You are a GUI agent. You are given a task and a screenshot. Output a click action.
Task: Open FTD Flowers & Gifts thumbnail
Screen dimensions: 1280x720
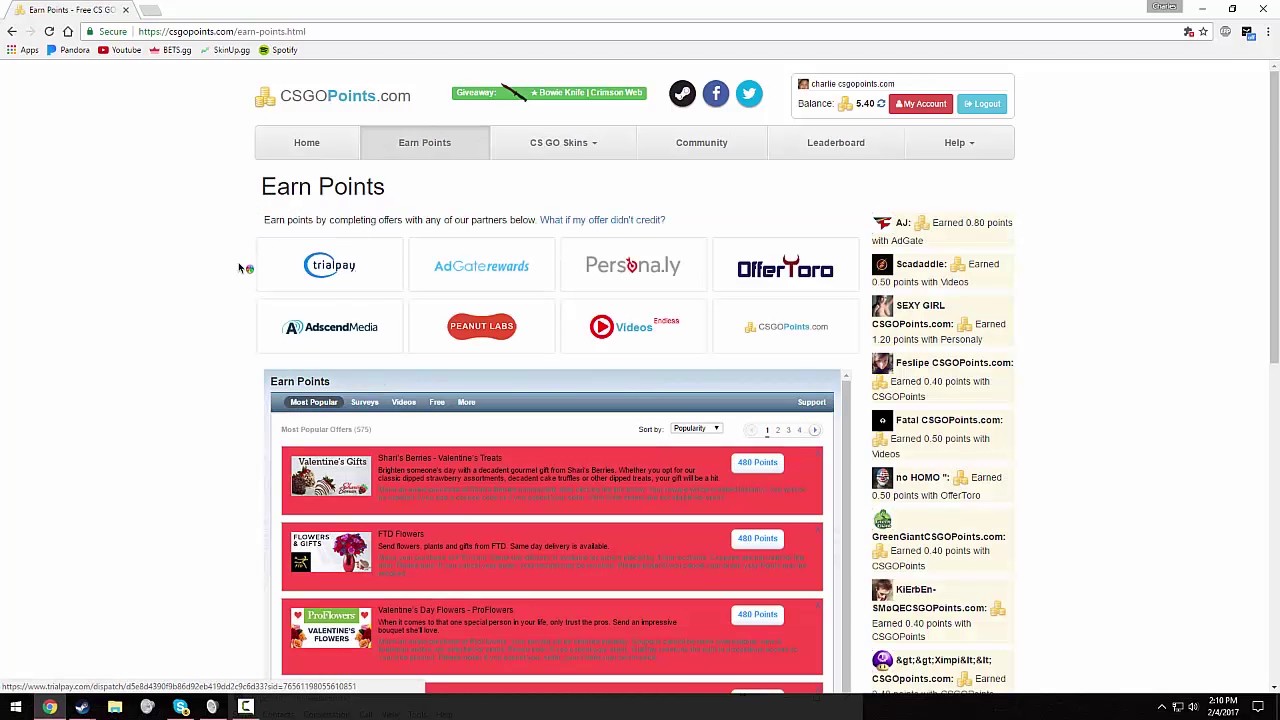point(331,551)
